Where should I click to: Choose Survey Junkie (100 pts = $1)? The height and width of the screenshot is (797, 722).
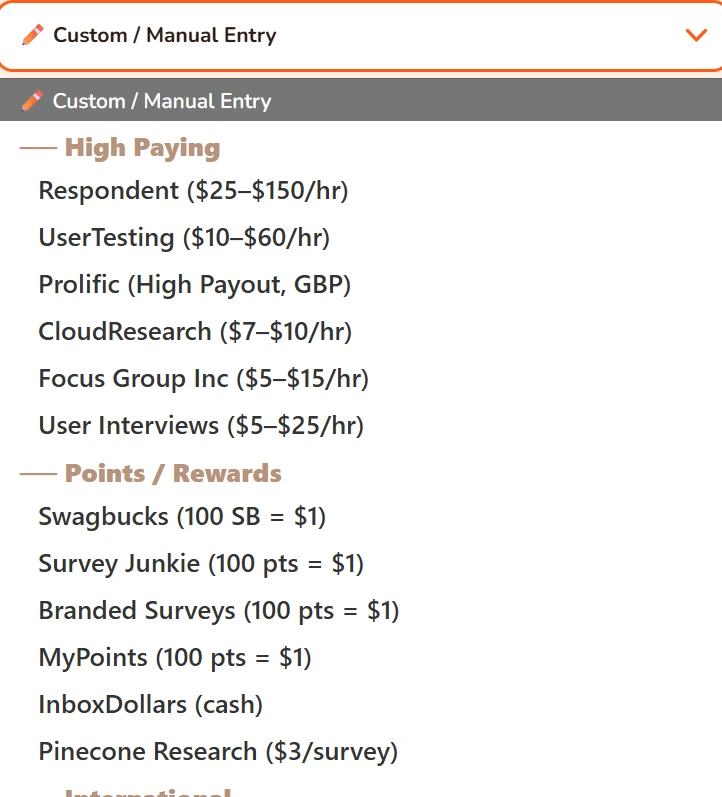(x=201, y=563)
